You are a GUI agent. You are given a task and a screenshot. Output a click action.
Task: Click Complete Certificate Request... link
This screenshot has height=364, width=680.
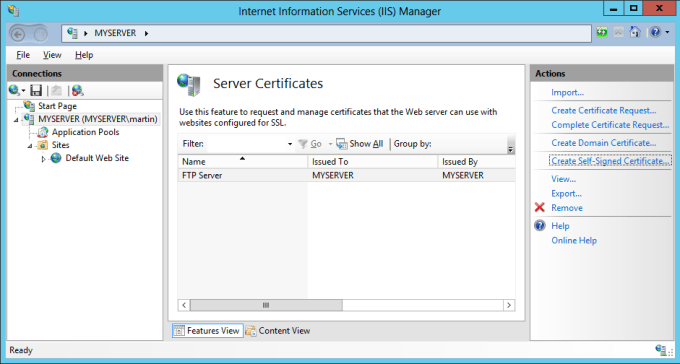(x=610, y=125)
